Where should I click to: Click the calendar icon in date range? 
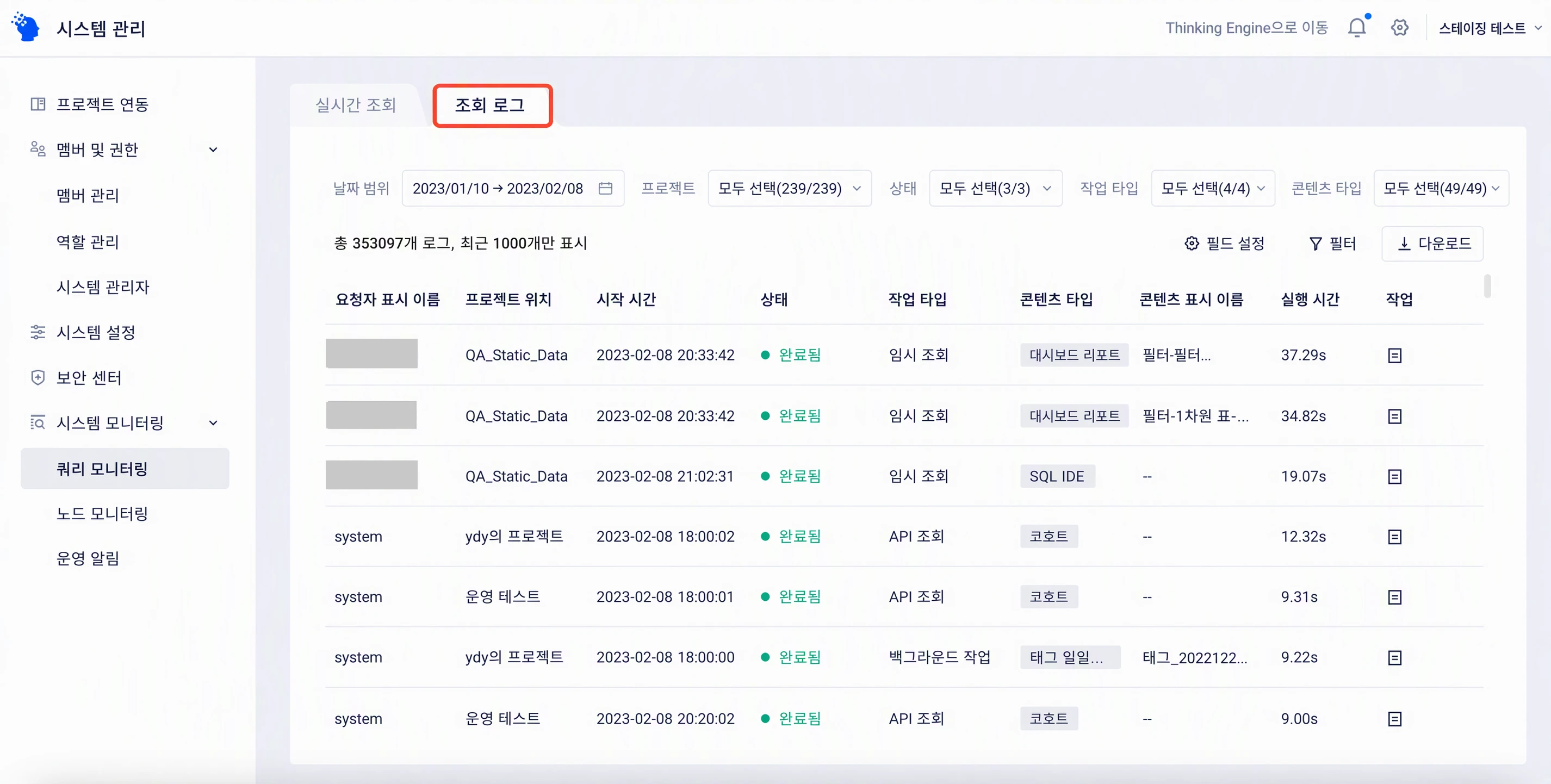click(605, 189)
